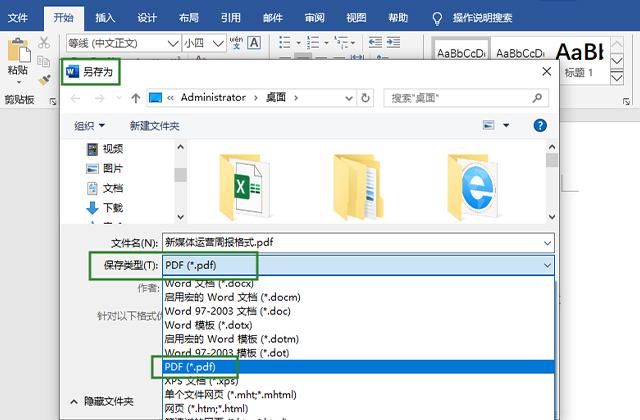Switch to Design (设计) tab
Viewport: 640px width, 420px height.
[147, 18]
